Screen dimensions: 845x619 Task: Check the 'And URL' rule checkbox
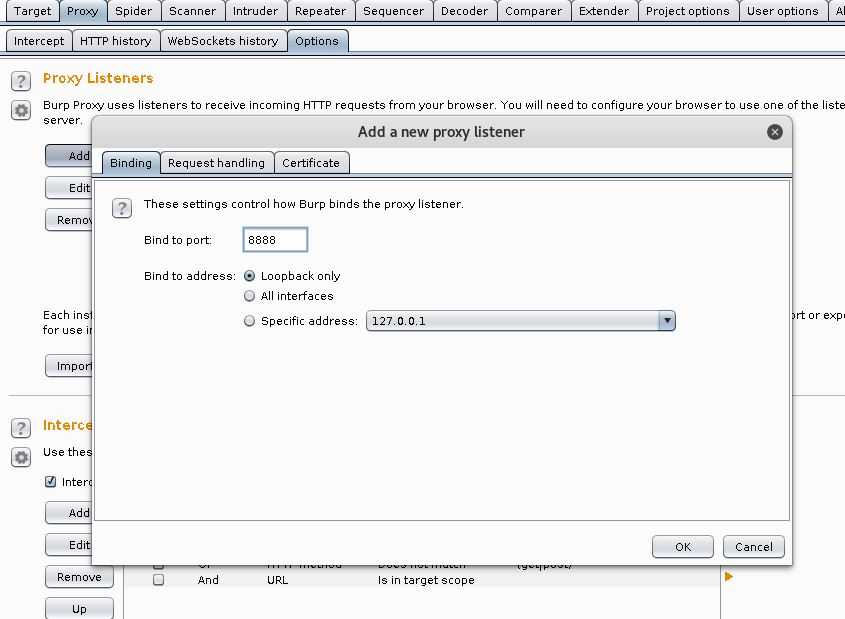pyautogui.click(x=158, y=580)
